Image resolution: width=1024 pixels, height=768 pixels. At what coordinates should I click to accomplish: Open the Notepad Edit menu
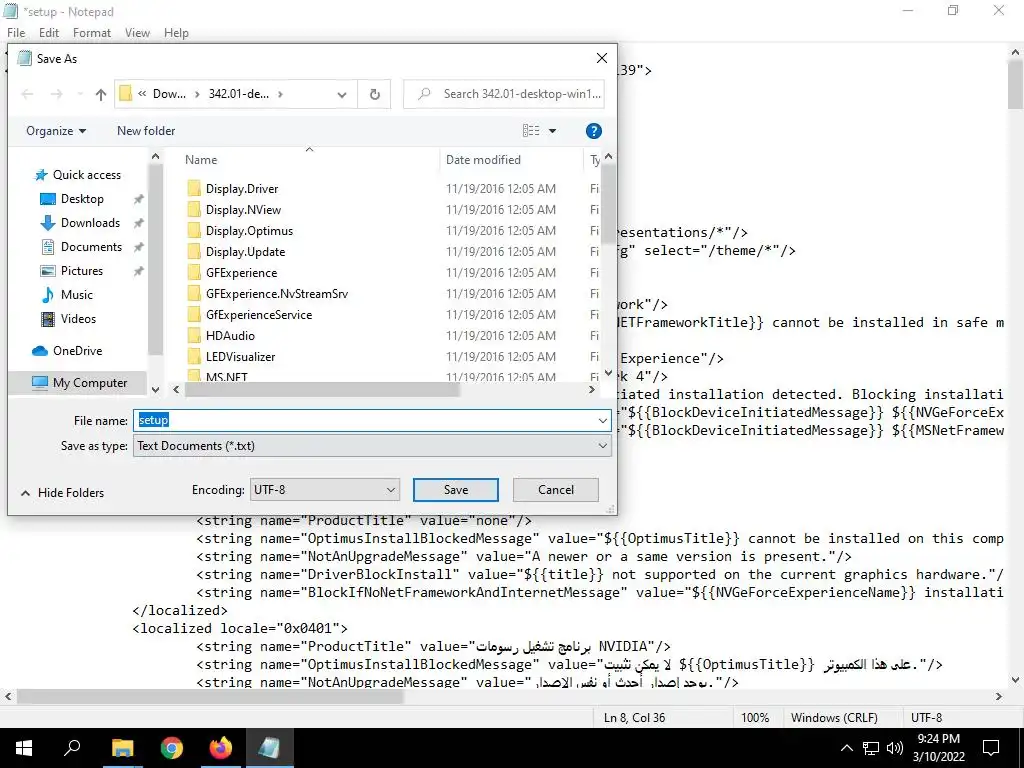point(49,33)
